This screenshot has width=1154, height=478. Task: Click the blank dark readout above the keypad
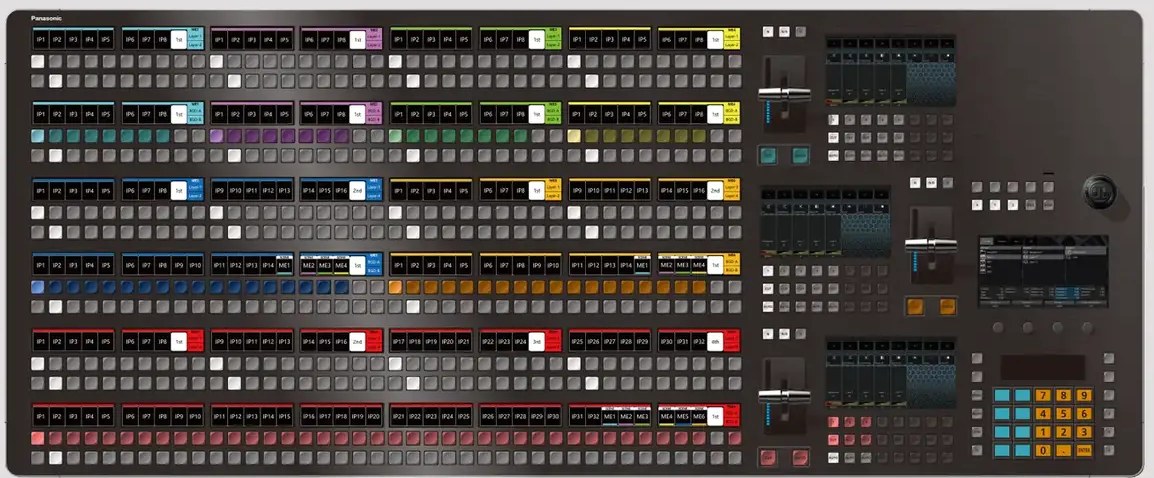coord(1042,368)
